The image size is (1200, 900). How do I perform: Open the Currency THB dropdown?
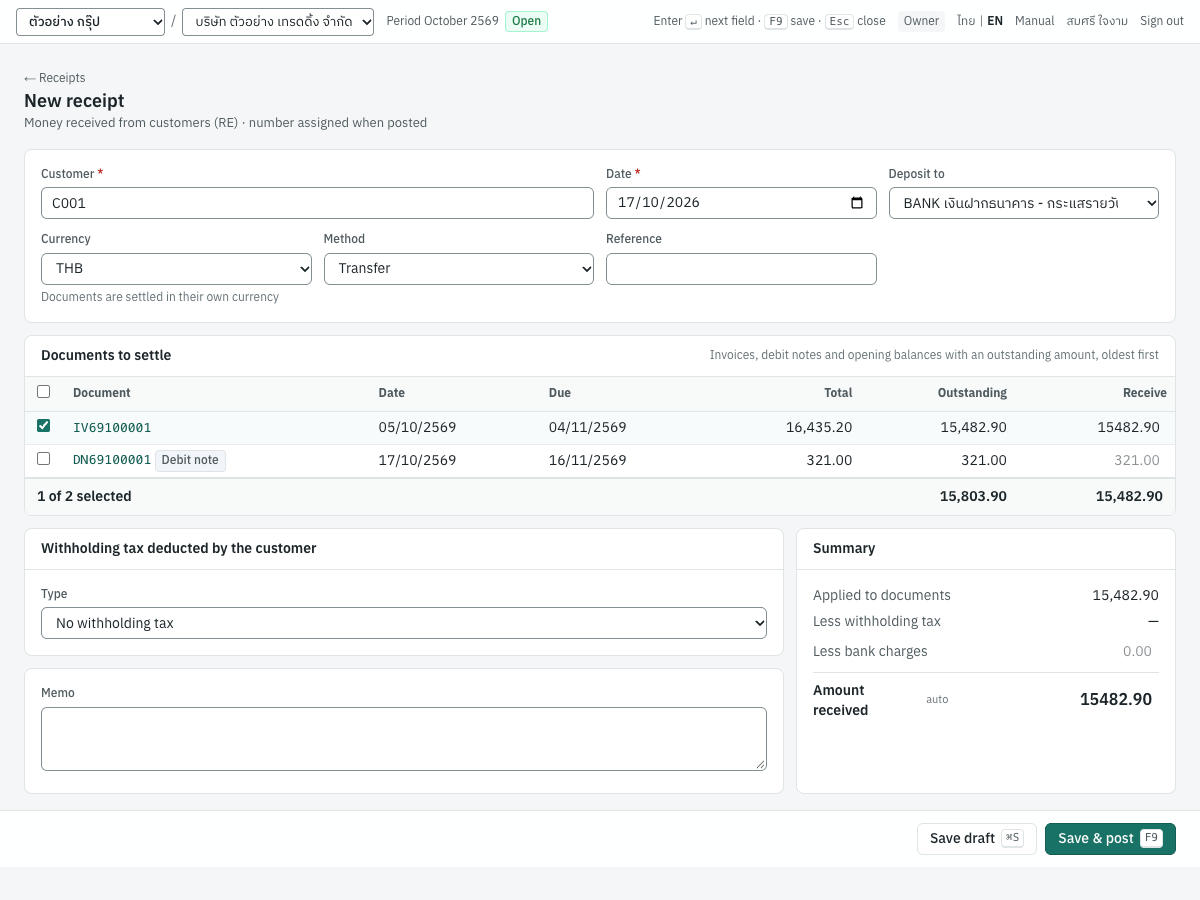tap(176, 269)
